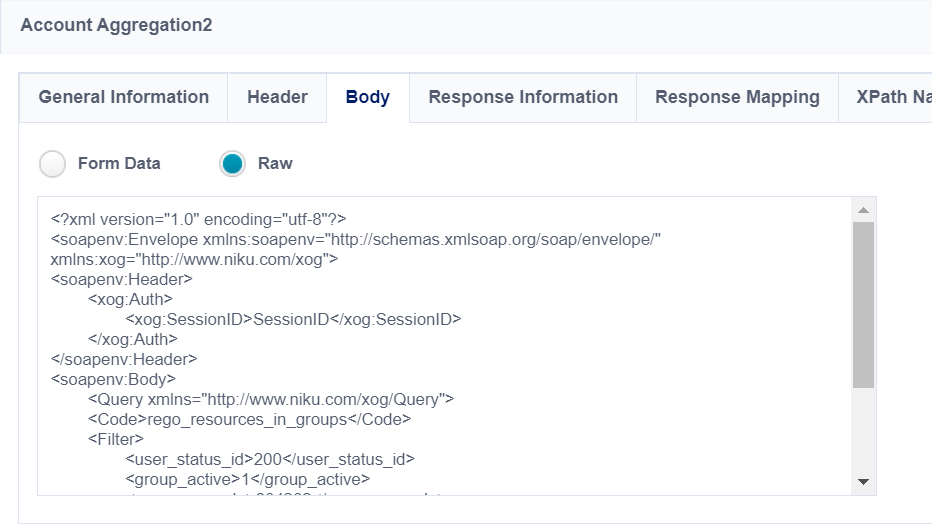Viewport: 932px width, 525px height.
Task: Place cursor on the user_status_id line
Action: point(269,459)
